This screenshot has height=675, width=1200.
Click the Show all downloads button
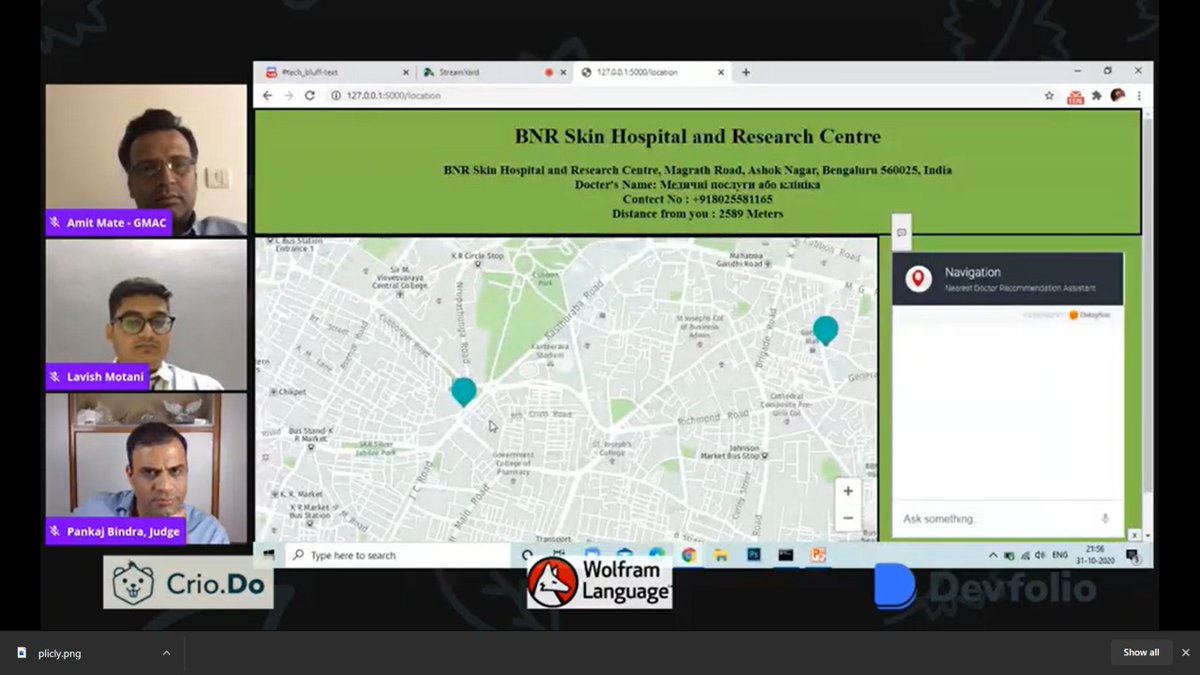(1141, 652)
